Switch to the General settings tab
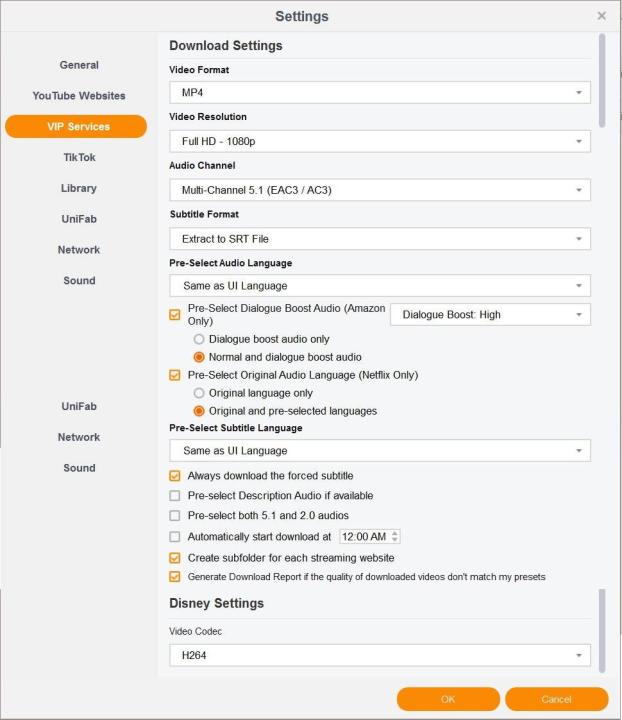This screenshot has height=720, width=622. [x=79, y=65]
